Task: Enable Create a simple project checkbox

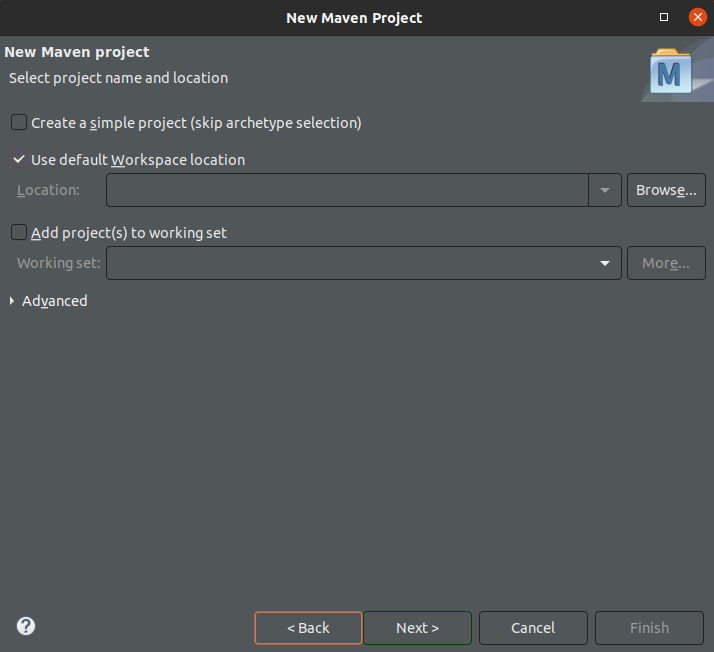Action: tap(19, 122)
